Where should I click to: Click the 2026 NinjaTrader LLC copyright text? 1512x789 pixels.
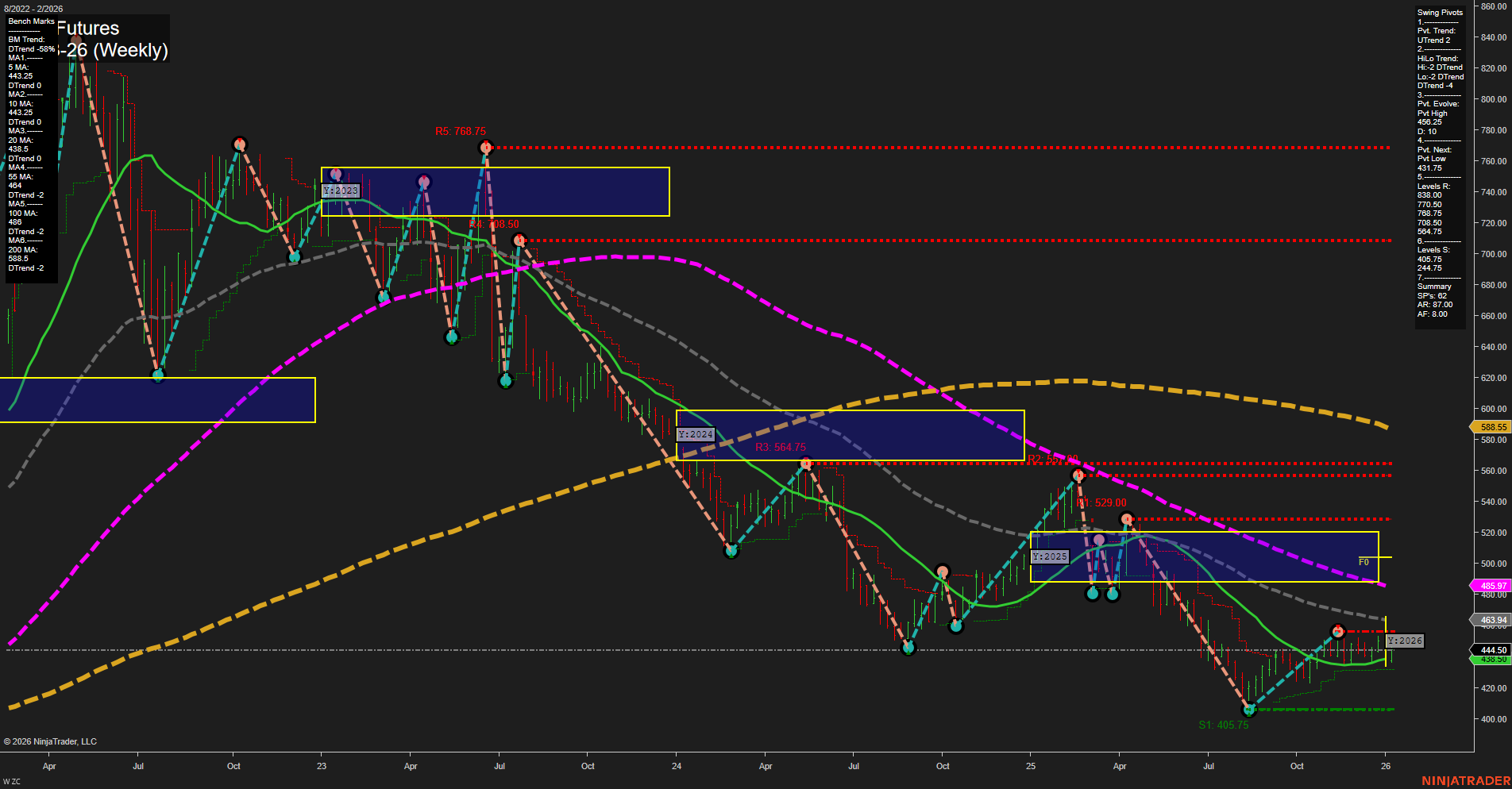point(50,741)
